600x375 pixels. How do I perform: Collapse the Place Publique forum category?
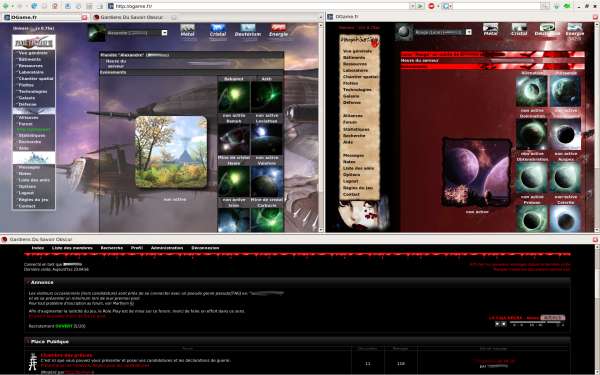(28, 341)
